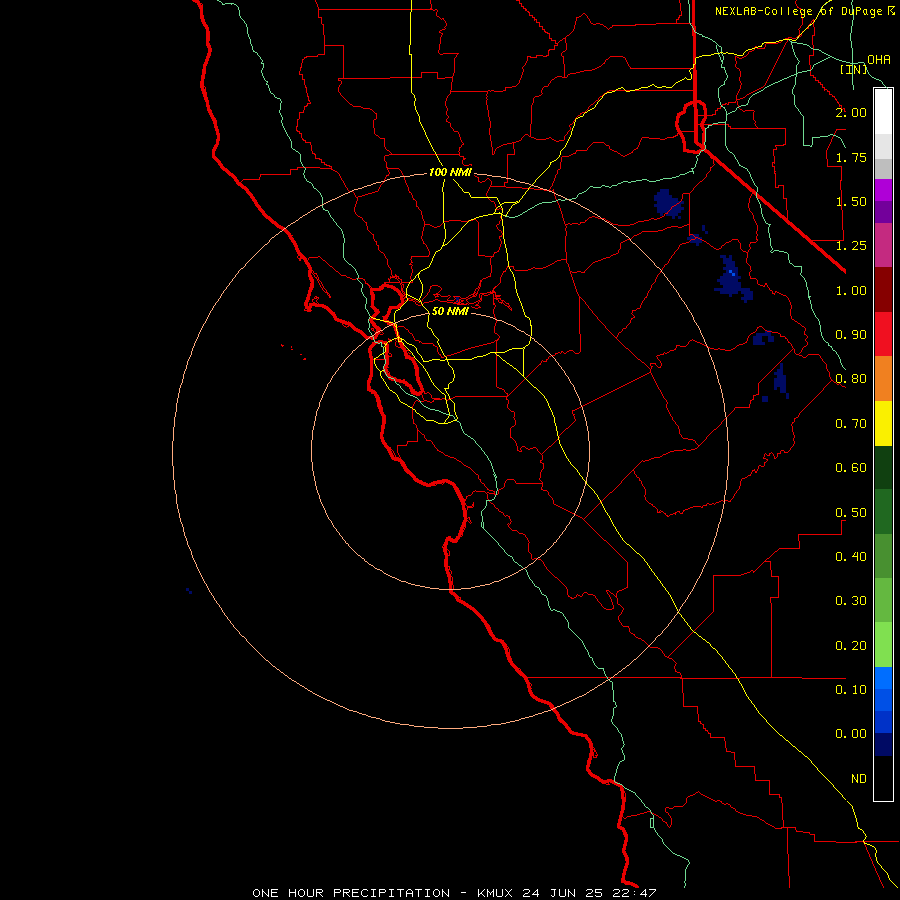Select the magenta swatch above 1.50
The height and width of the screenshot is (900, 900).
[883, 190]
